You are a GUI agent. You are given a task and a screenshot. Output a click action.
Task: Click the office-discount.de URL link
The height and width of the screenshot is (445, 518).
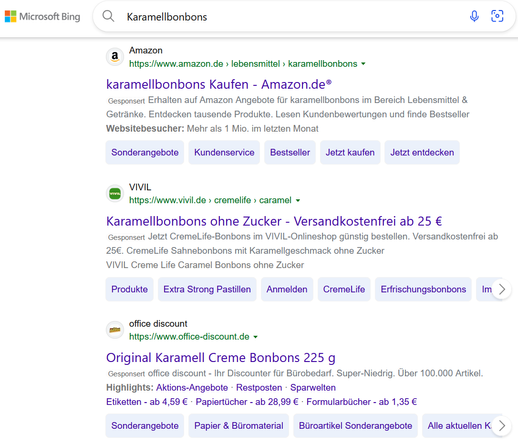pos(189,337)
